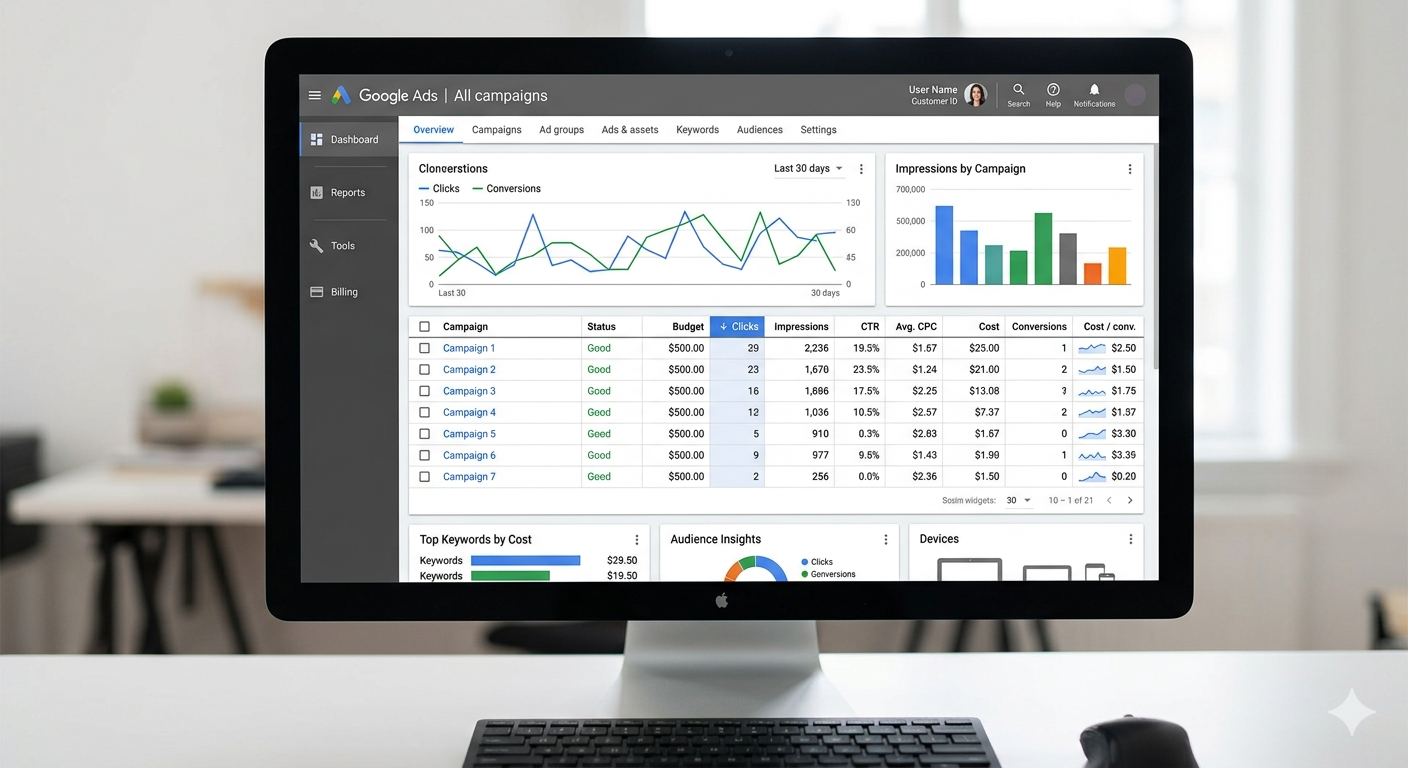The image size is (1408, 768).
Task: Tick the checkbox for Campaign 4
Action: (425, 412)
